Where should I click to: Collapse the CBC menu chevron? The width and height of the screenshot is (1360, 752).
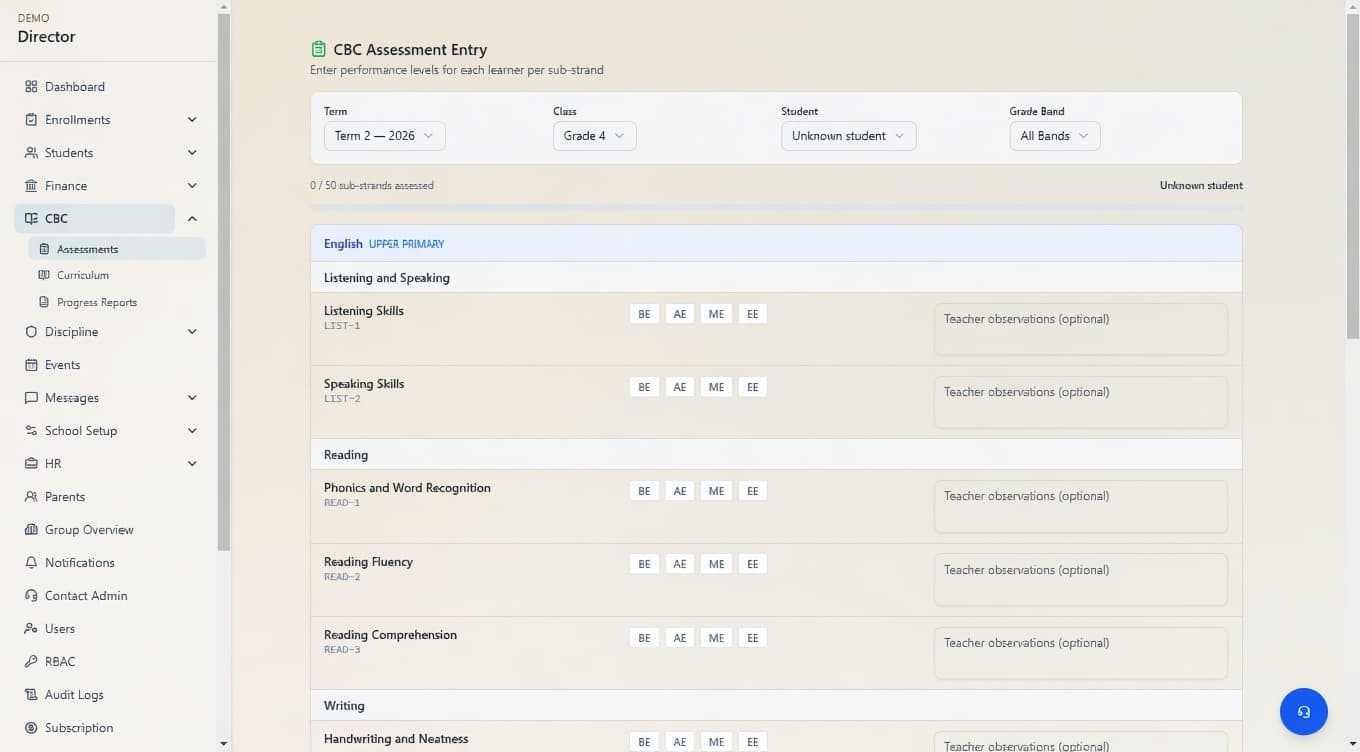(x=192, y=219)
